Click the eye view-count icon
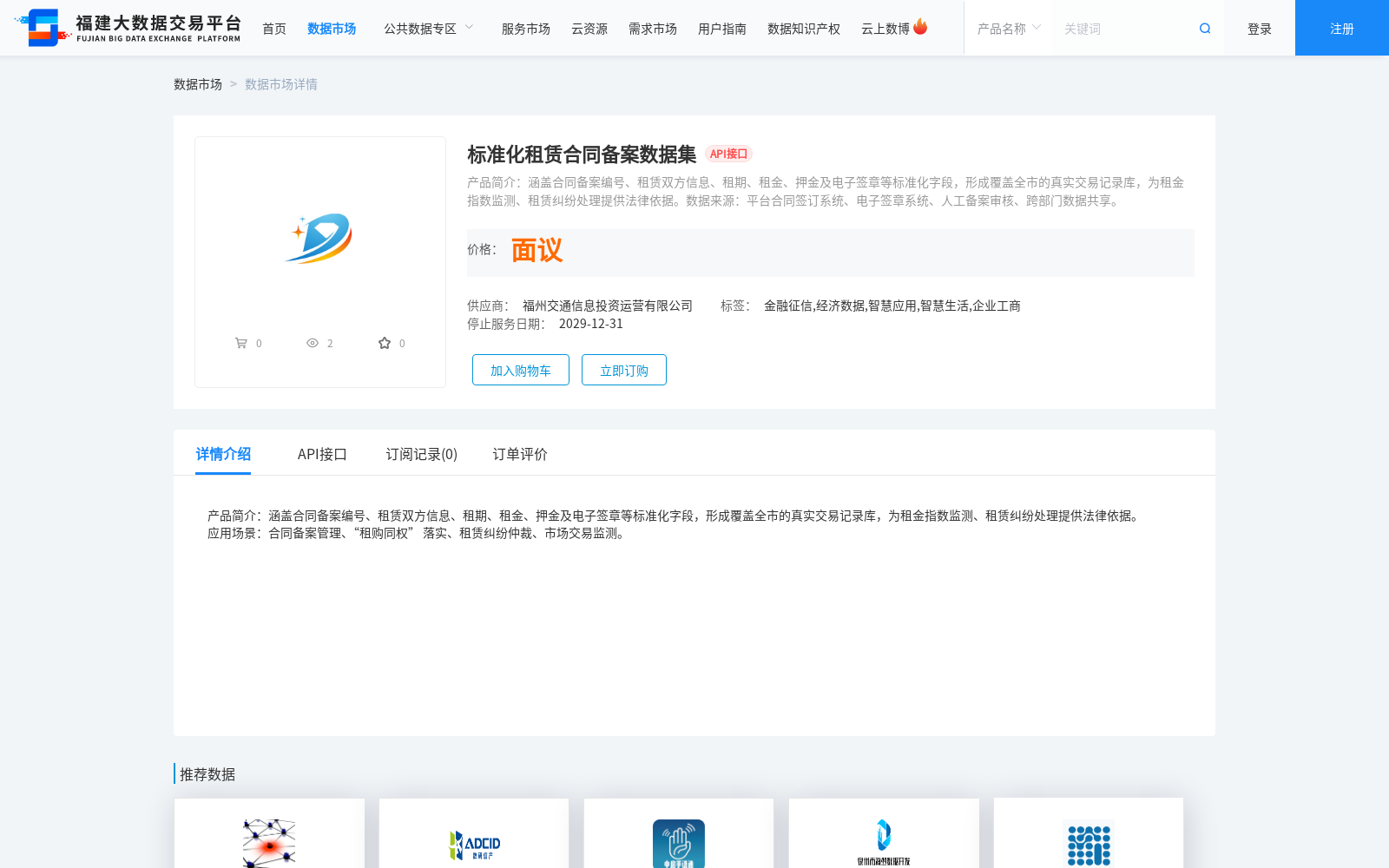This screenshot has height=868, width=1389. (x=313, y=343)
